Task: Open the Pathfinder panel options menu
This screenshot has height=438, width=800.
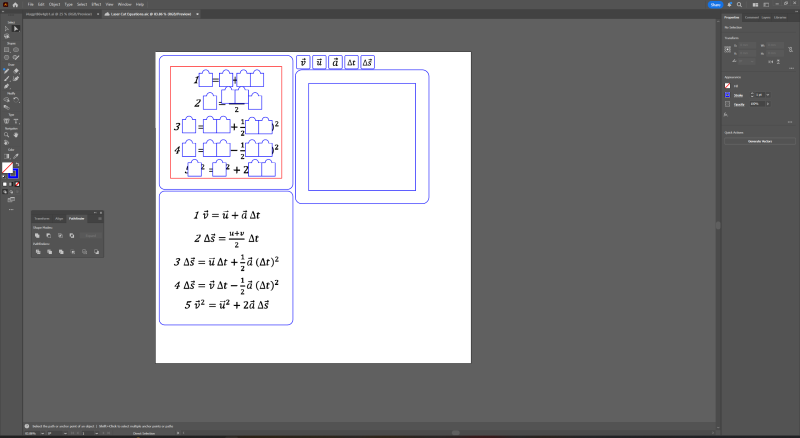Action: tap(102, 217)
